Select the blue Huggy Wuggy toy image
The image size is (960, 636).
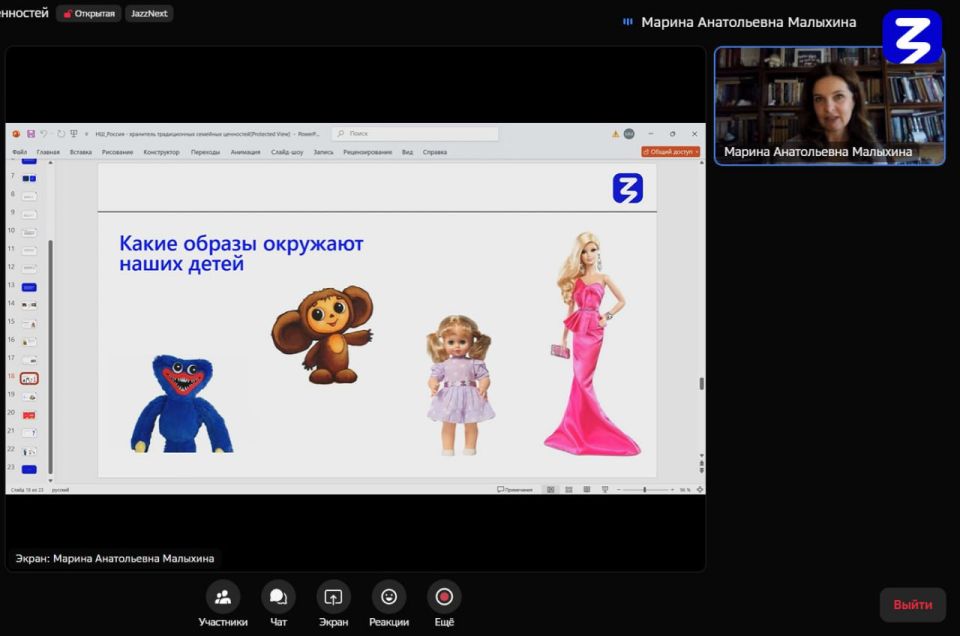(x=182, y=404)
